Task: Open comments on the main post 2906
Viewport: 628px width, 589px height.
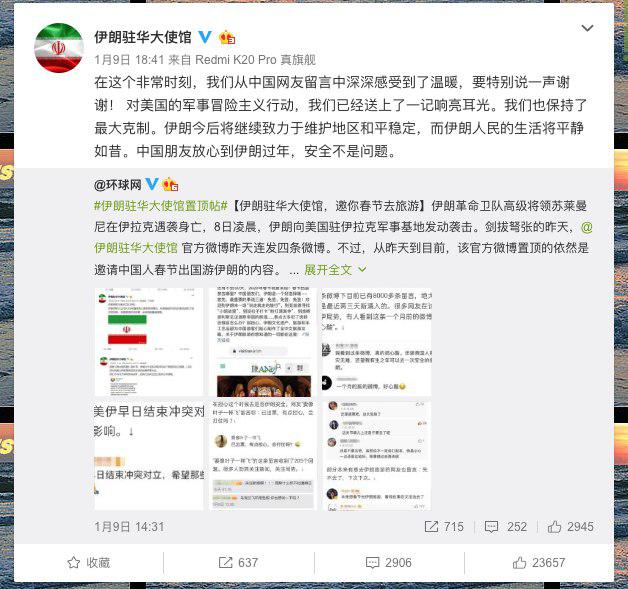Action: click(x=388, y=563)
